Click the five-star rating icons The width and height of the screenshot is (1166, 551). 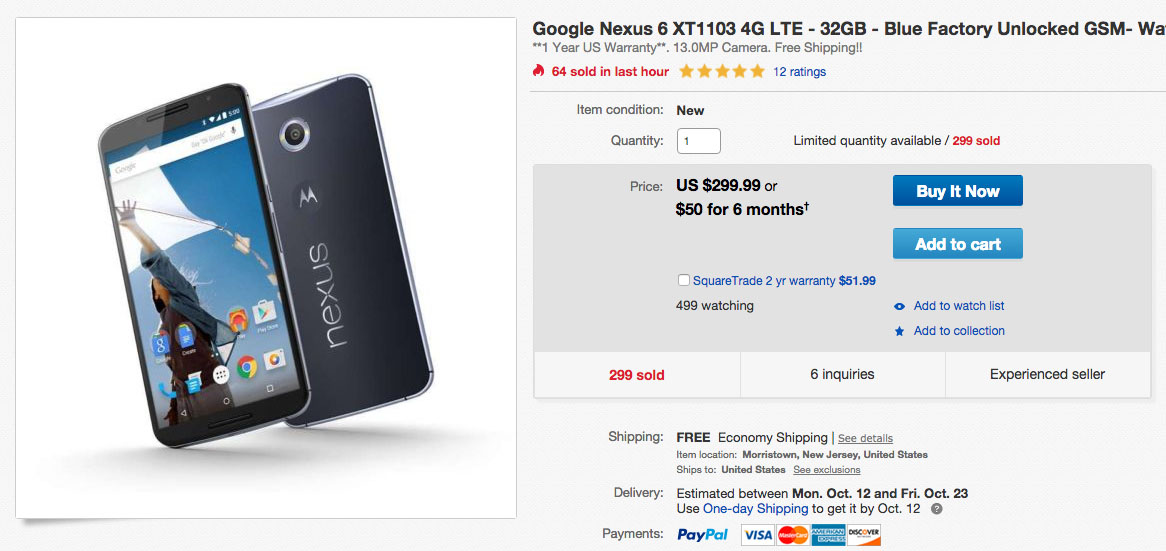coord(721,71)
